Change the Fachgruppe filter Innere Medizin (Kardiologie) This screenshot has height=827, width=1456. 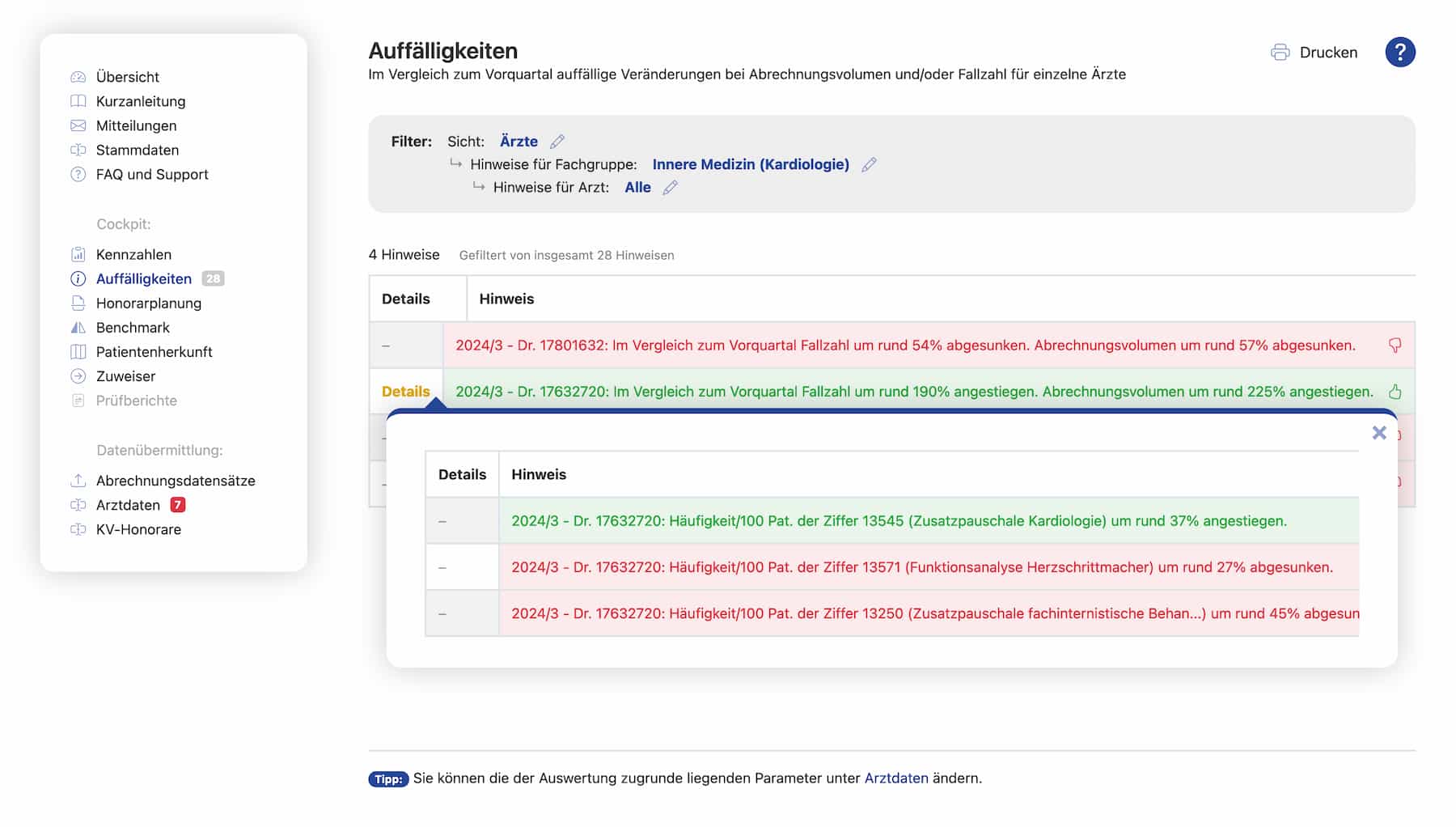750,165
